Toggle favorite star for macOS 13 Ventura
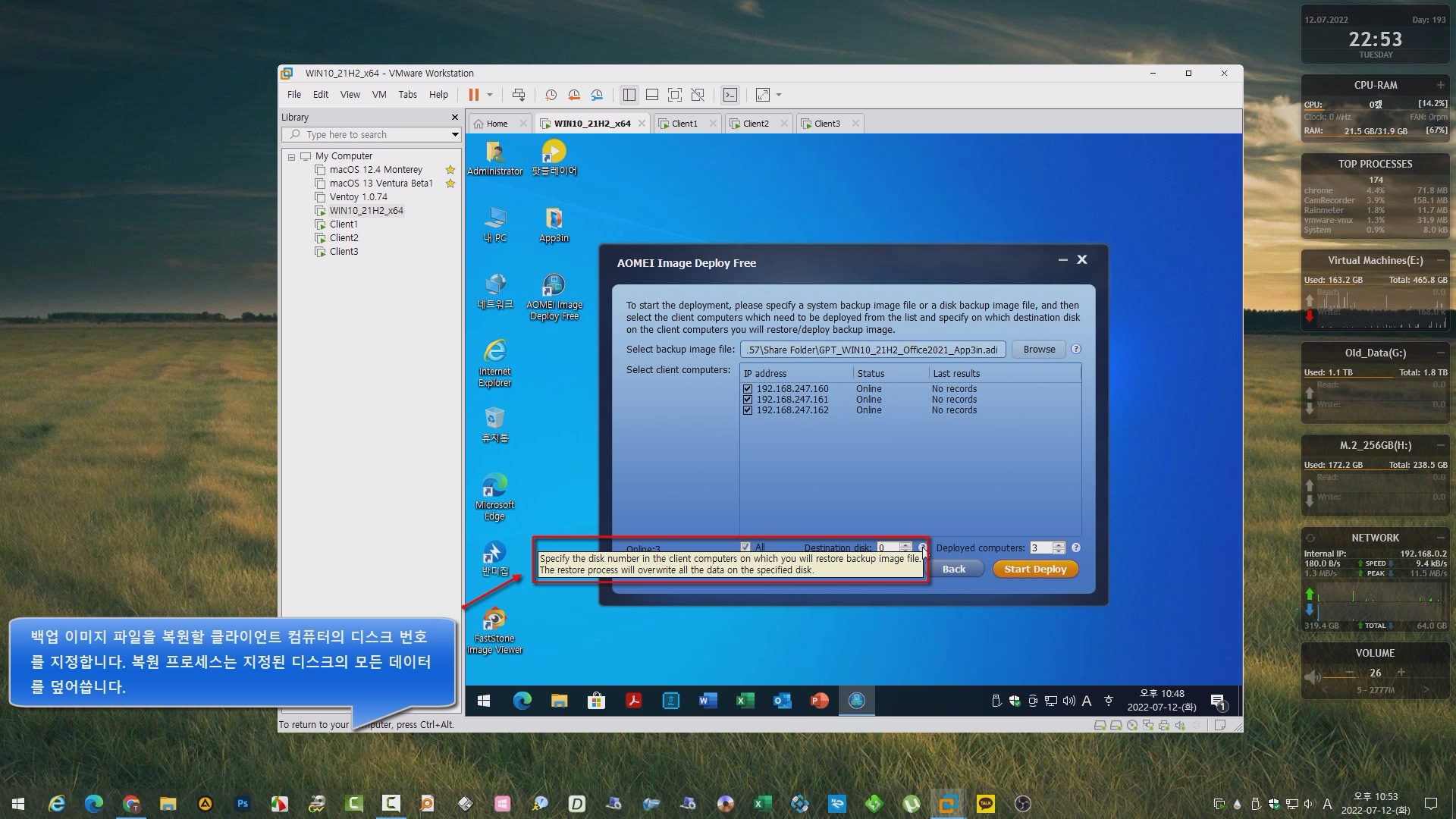This screenshot has height=819, width=1456. point(450,184)
